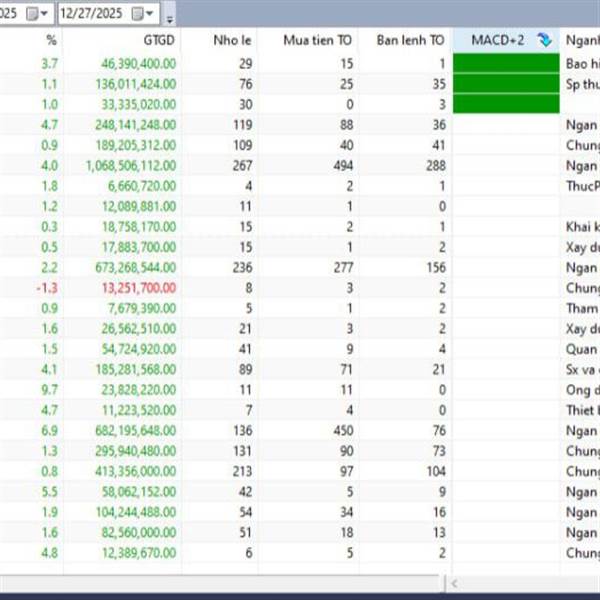
Task: Select GTGD value 189,205,312.00
Action: 136,145
